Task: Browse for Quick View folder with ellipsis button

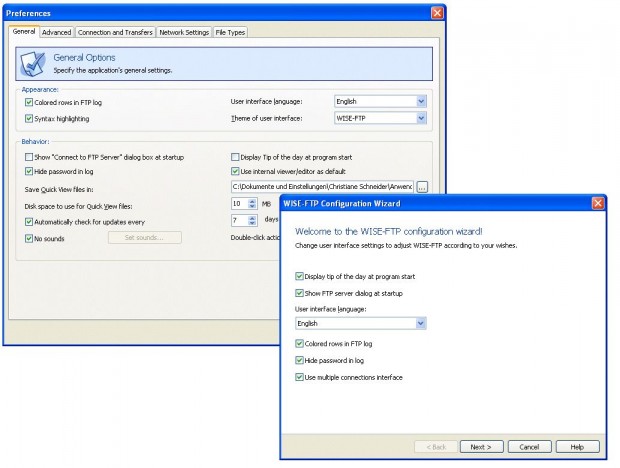Action: [x=422, y=187]
